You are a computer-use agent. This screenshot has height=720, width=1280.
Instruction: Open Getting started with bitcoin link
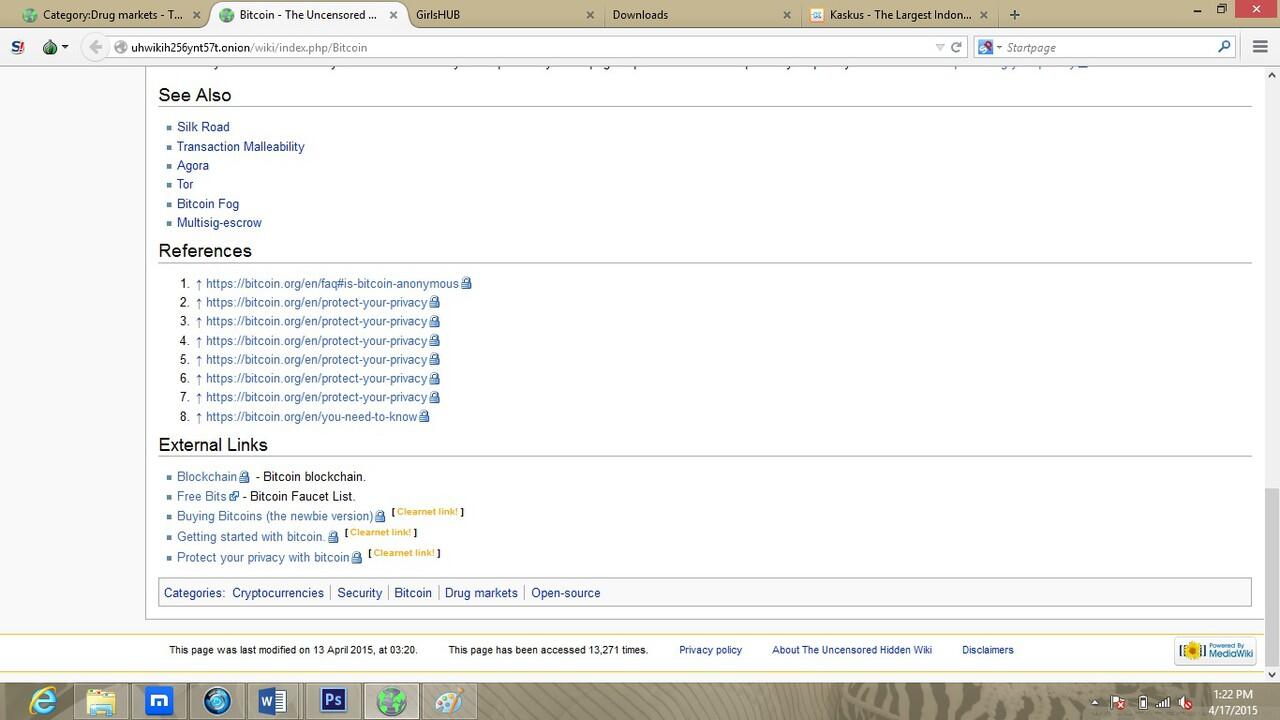point(251,536)
